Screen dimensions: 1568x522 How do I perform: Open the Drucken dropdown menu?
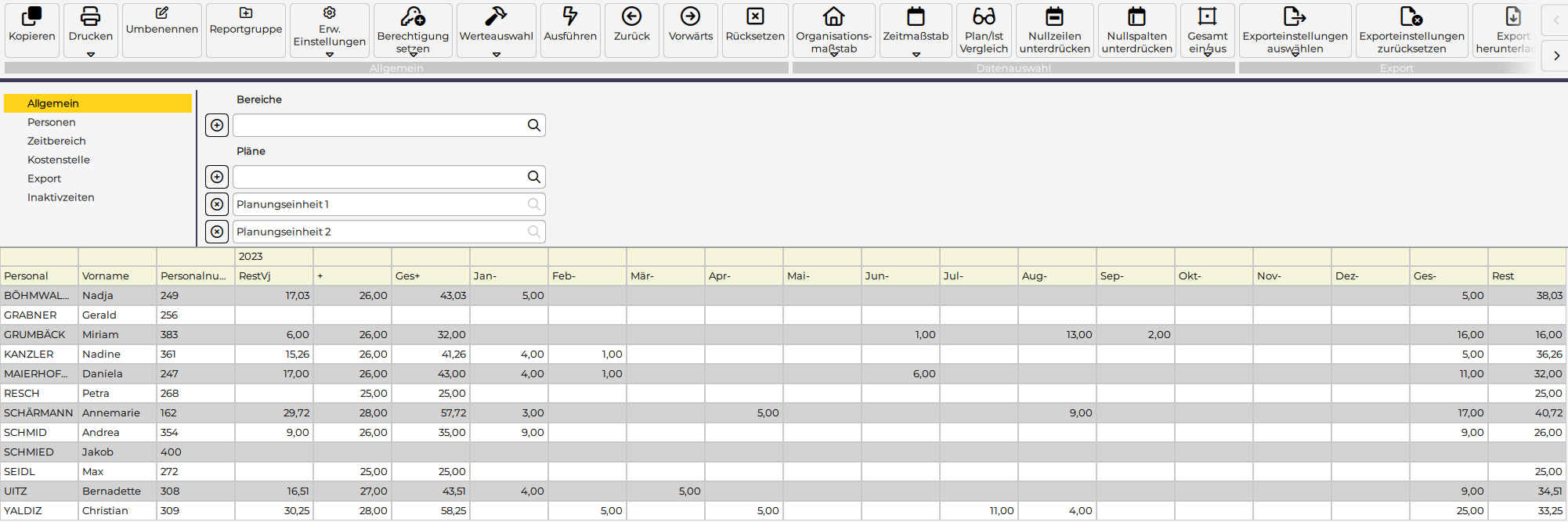tap(91, 55)
